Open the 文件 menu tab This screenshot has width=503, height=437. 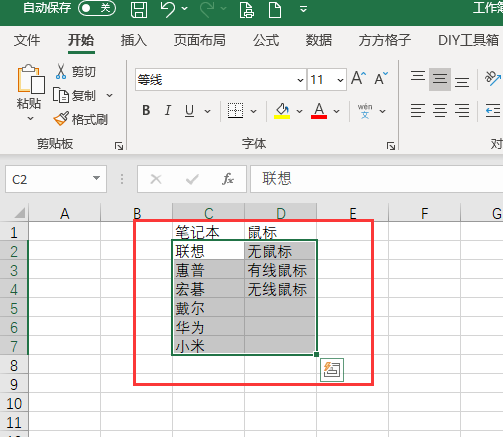tap(27, 40)
